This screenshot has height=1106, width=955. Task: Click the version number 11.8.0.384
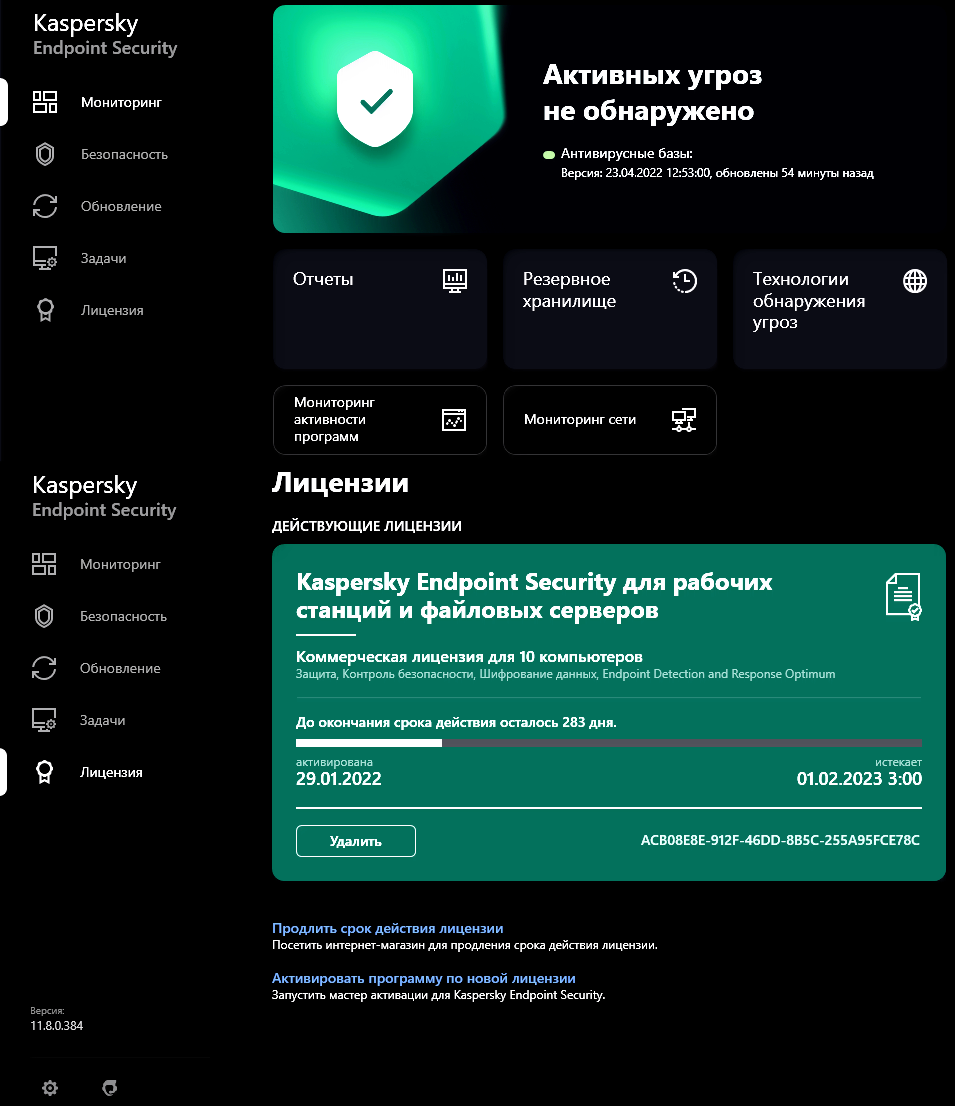[56, 1026]
